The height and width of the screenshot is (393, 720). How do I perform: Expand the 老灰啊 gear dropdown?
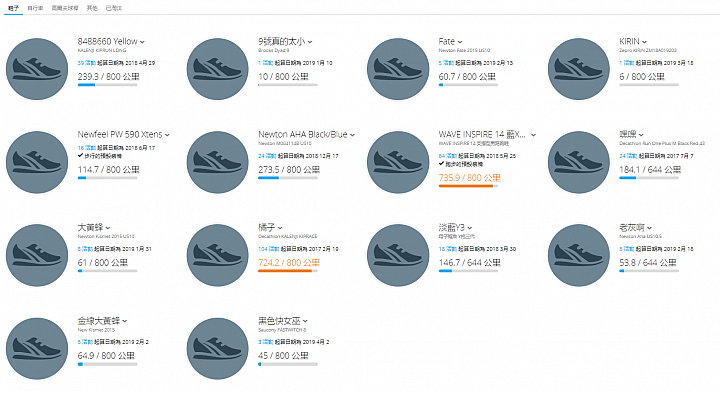(649, 228)
